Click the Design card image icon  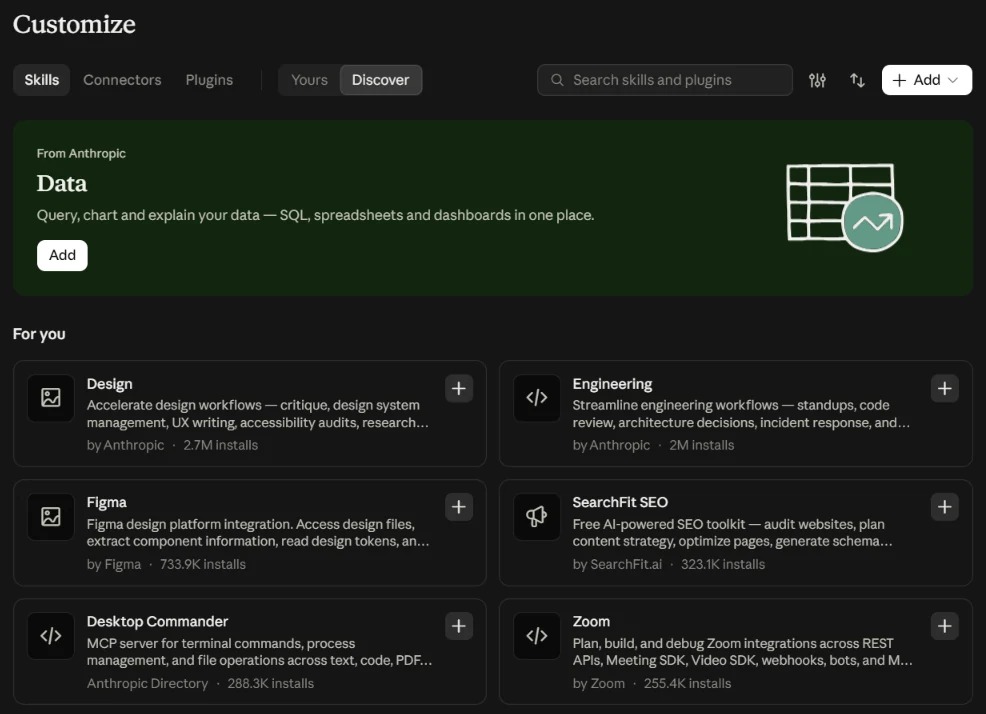point(51,398)
